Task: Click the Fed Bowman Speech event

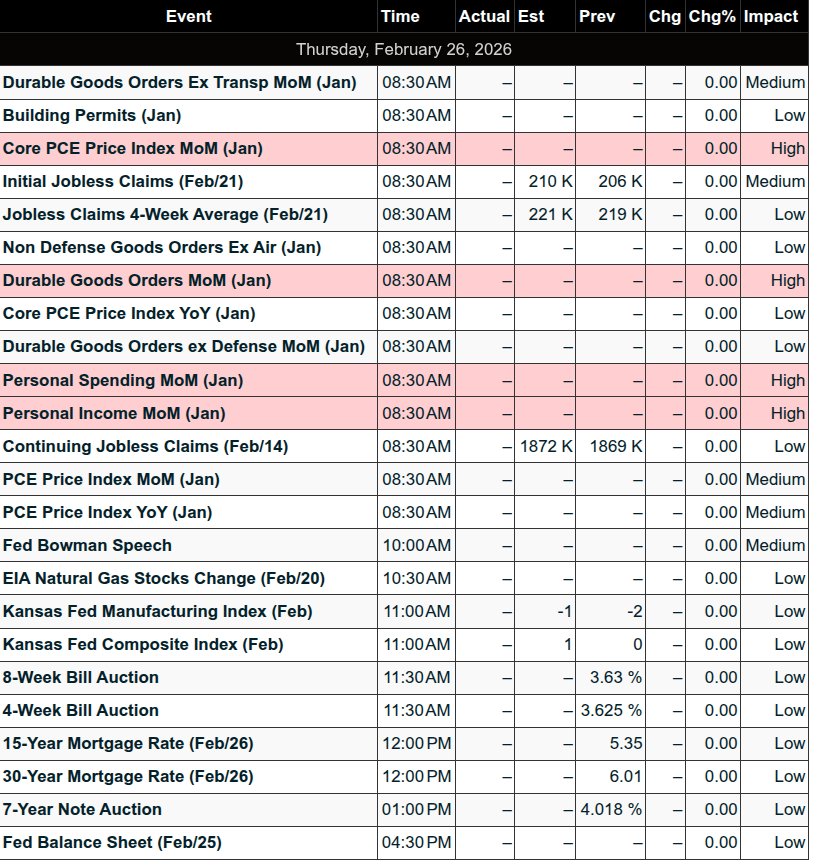Action: point(88,545)
